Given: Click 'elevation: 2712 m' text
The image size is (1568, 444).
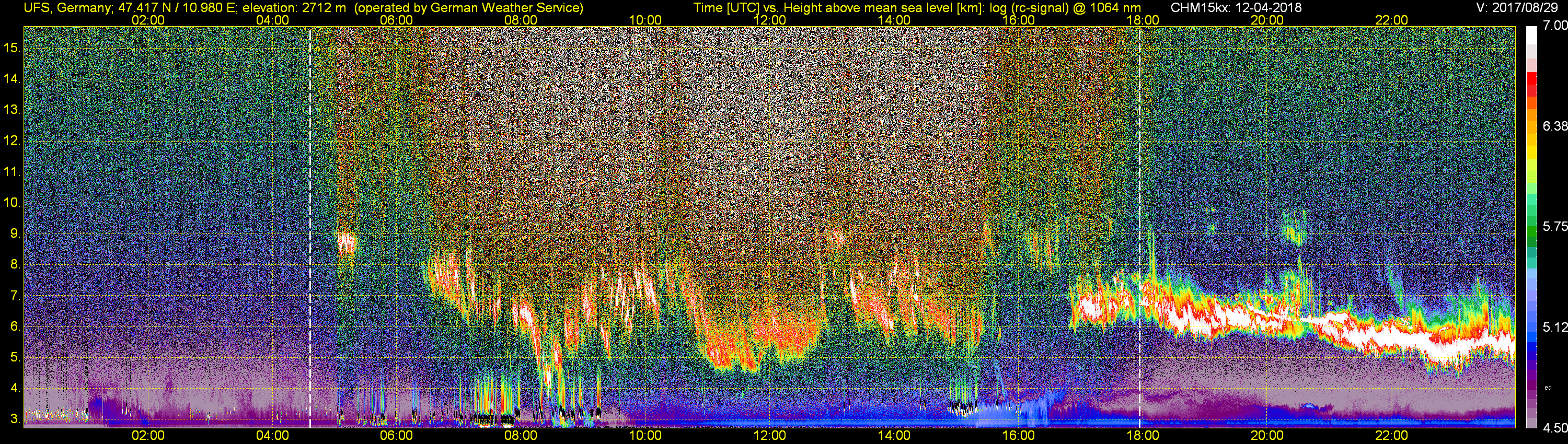Looking at the screenshot, I should click(294, 8).
